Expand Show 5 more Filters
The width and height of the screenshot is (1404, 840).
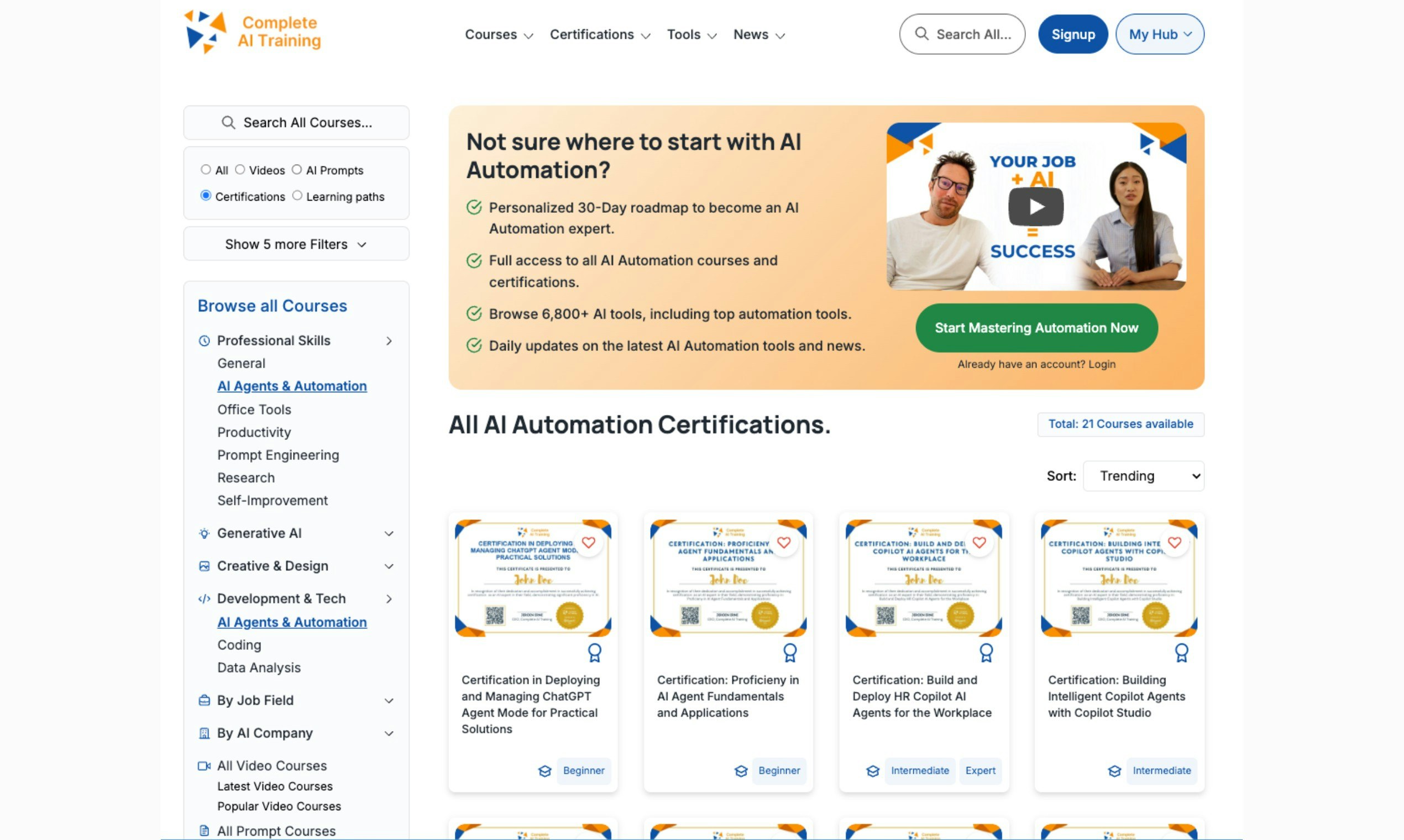click(296, 244)
